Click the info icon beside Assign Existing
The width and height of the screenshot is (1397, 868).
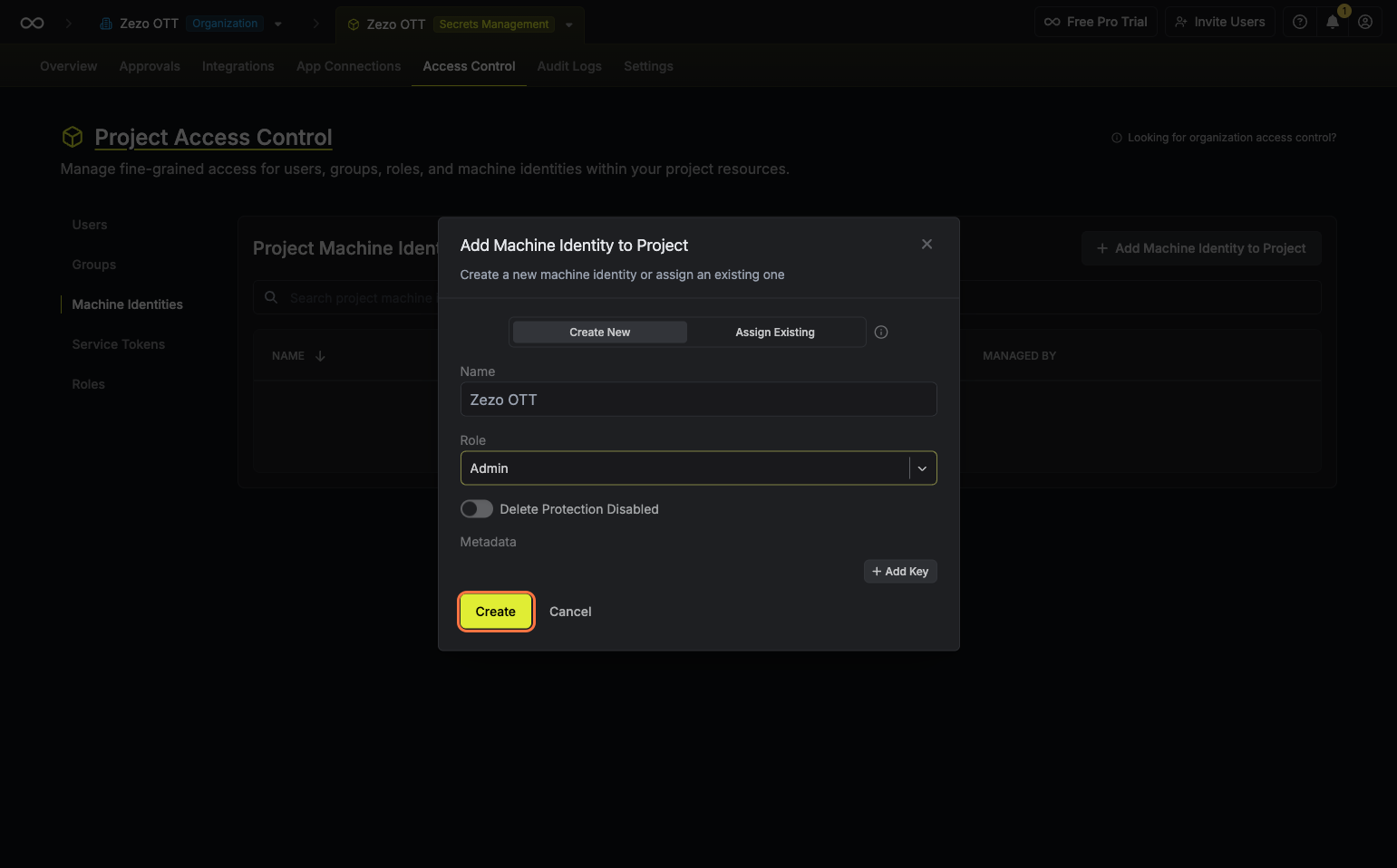(880, 333)
